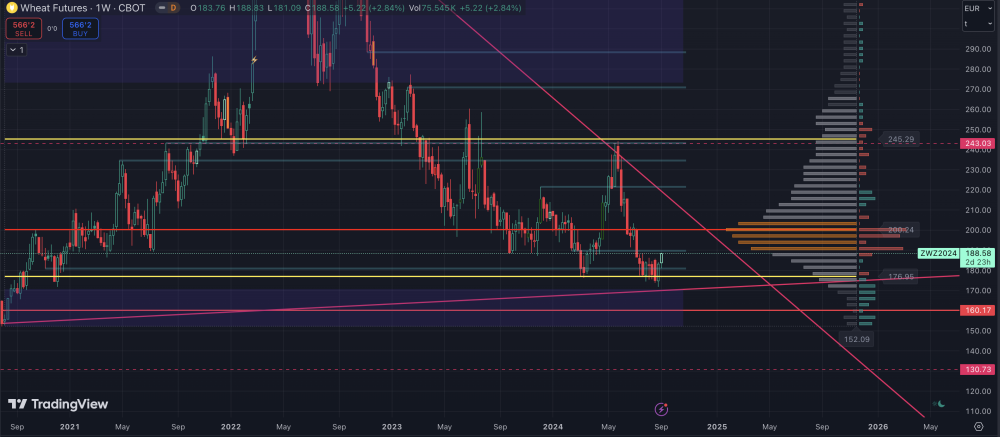Click the 200.24 level label
Screen dimensions: 1000x437
(x=900, y=230)
